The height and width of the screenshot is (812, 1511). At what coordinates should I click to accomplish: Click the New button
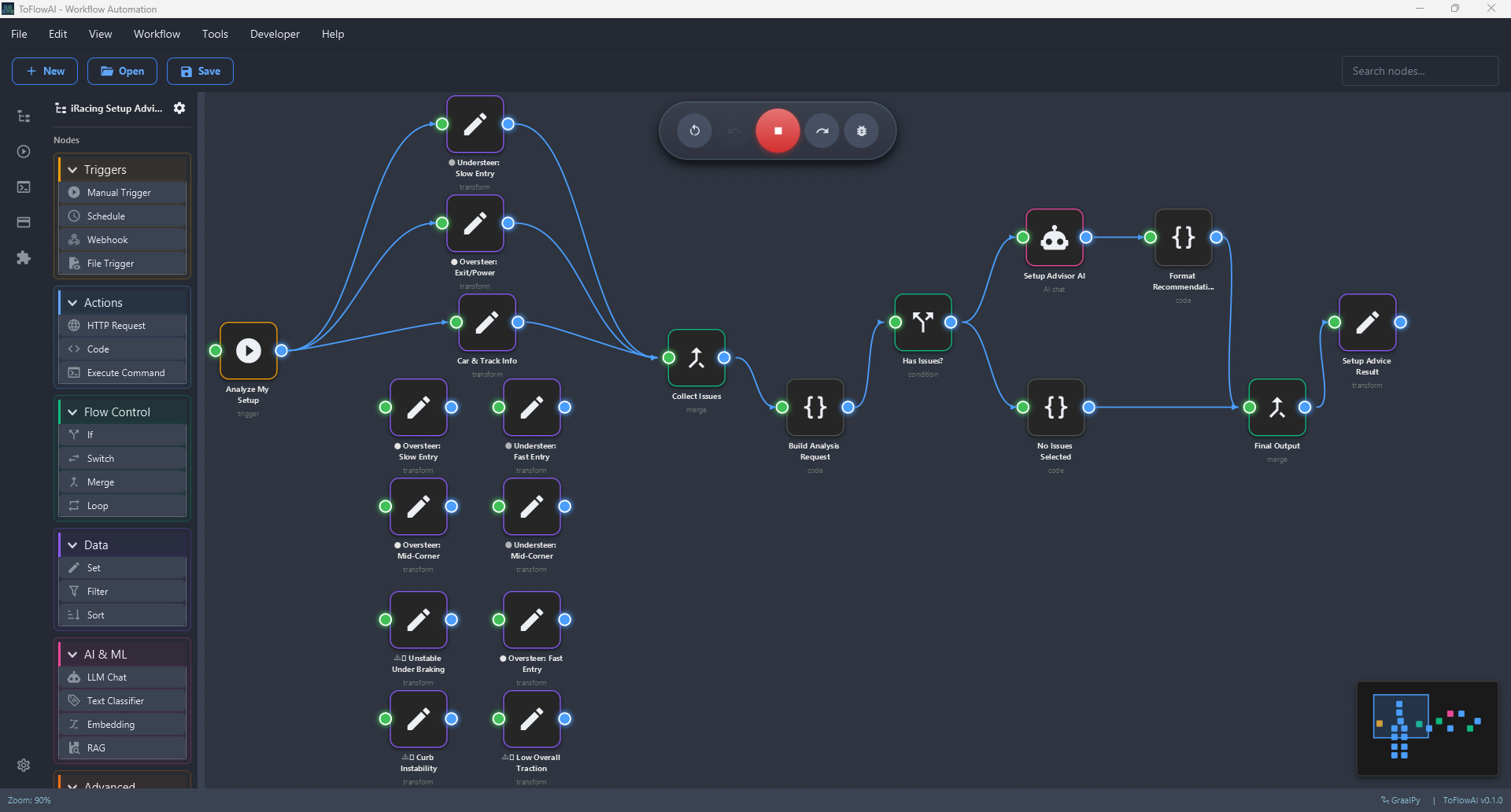[44, 71]
